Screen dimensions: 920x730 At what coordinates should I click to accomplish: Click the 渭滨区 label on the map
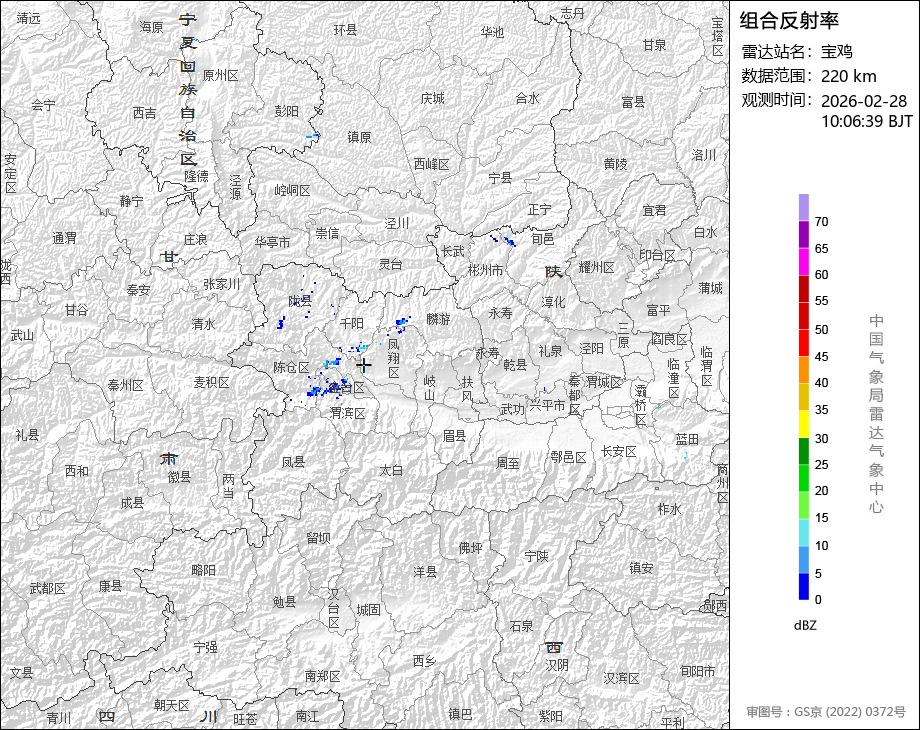pos(348,413)
